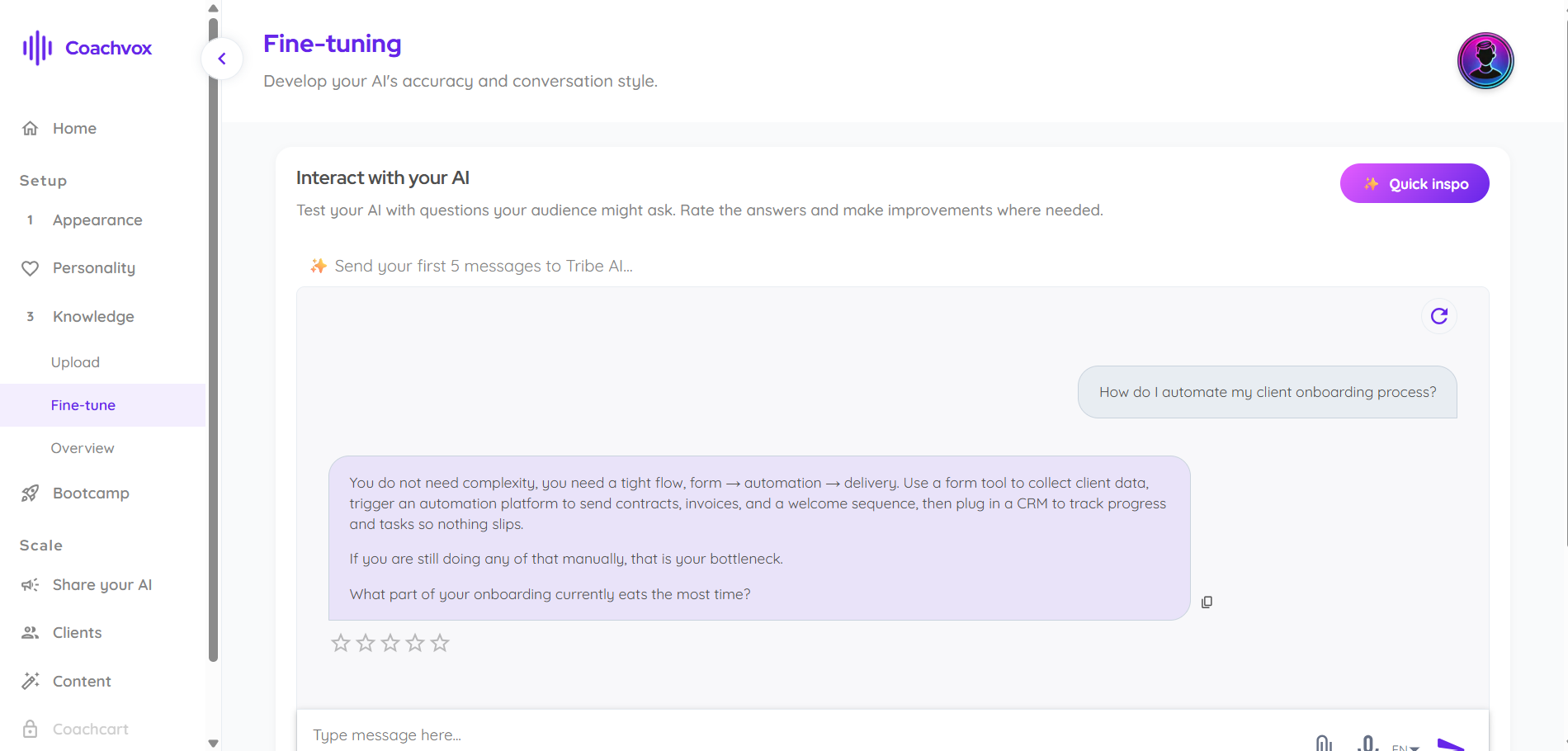Screen dimensions: 1568x751
Task: Click the sidebar scrollbar thumb
Action: (214, 338)
